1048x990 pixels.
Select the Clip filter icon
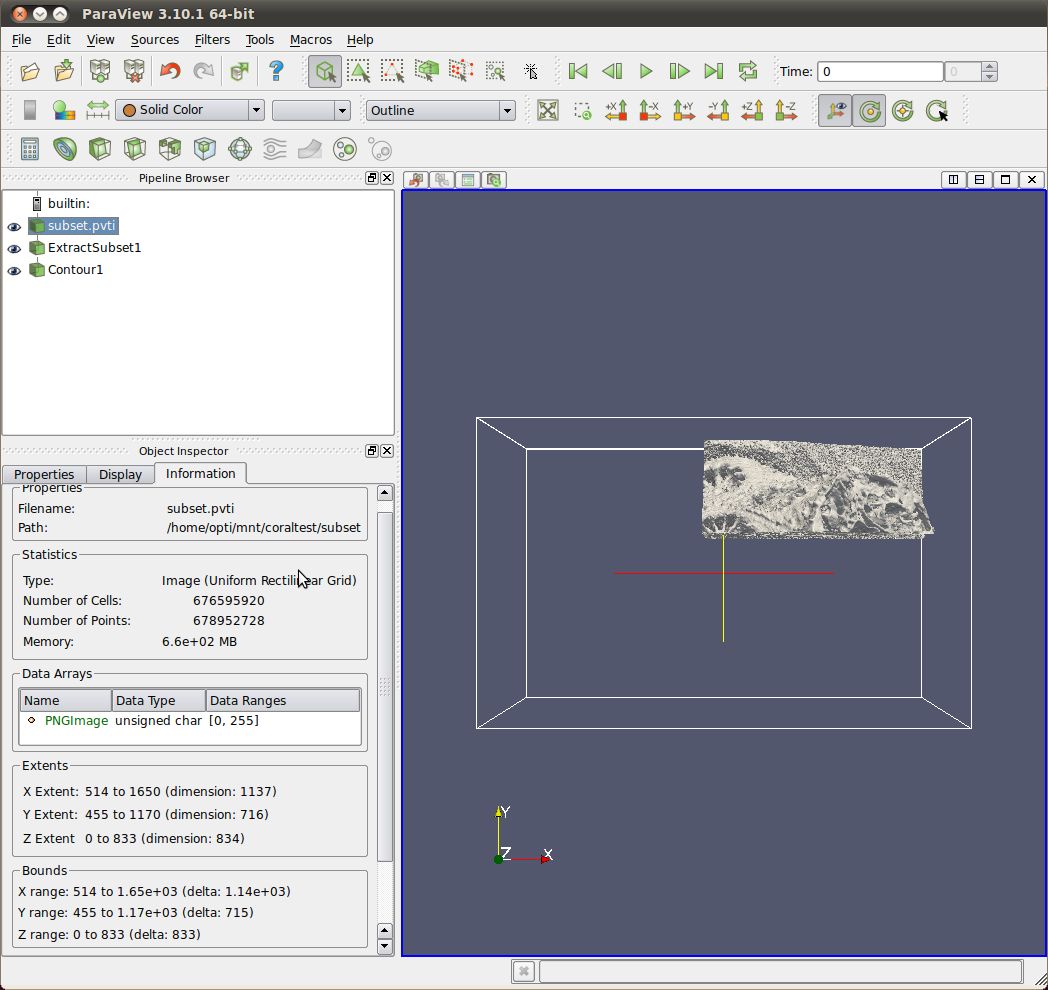[x=100, y=150]
